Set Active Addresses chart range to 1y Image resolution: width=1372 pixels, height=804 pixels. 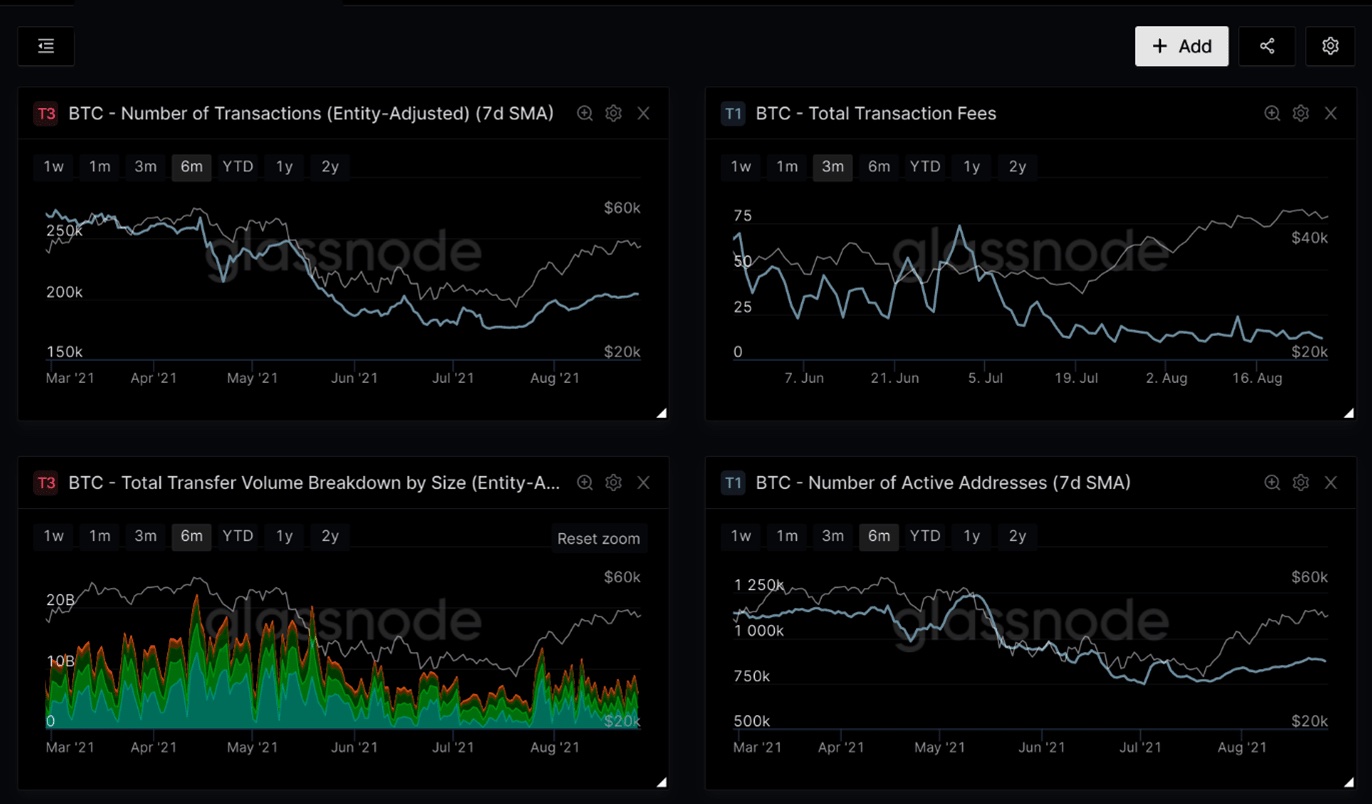(971, 536)
